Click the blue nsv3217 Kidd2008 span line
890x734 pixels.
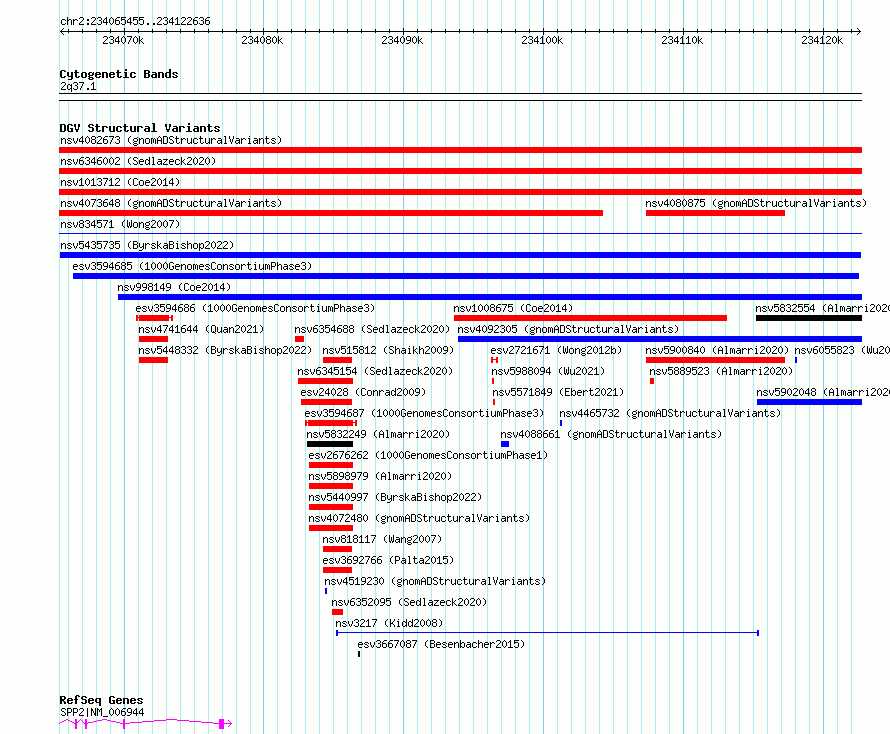click(548, 633)
